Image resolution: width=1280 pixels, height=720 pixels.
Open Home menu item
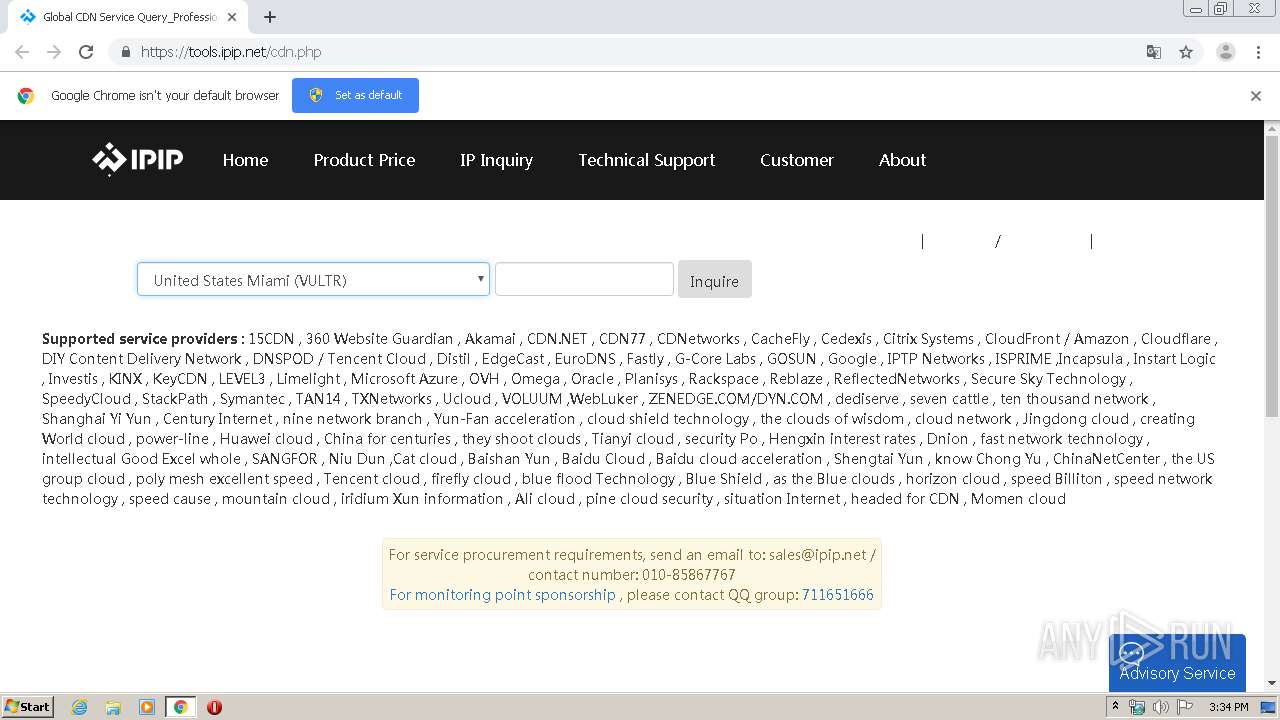point(245,160)
